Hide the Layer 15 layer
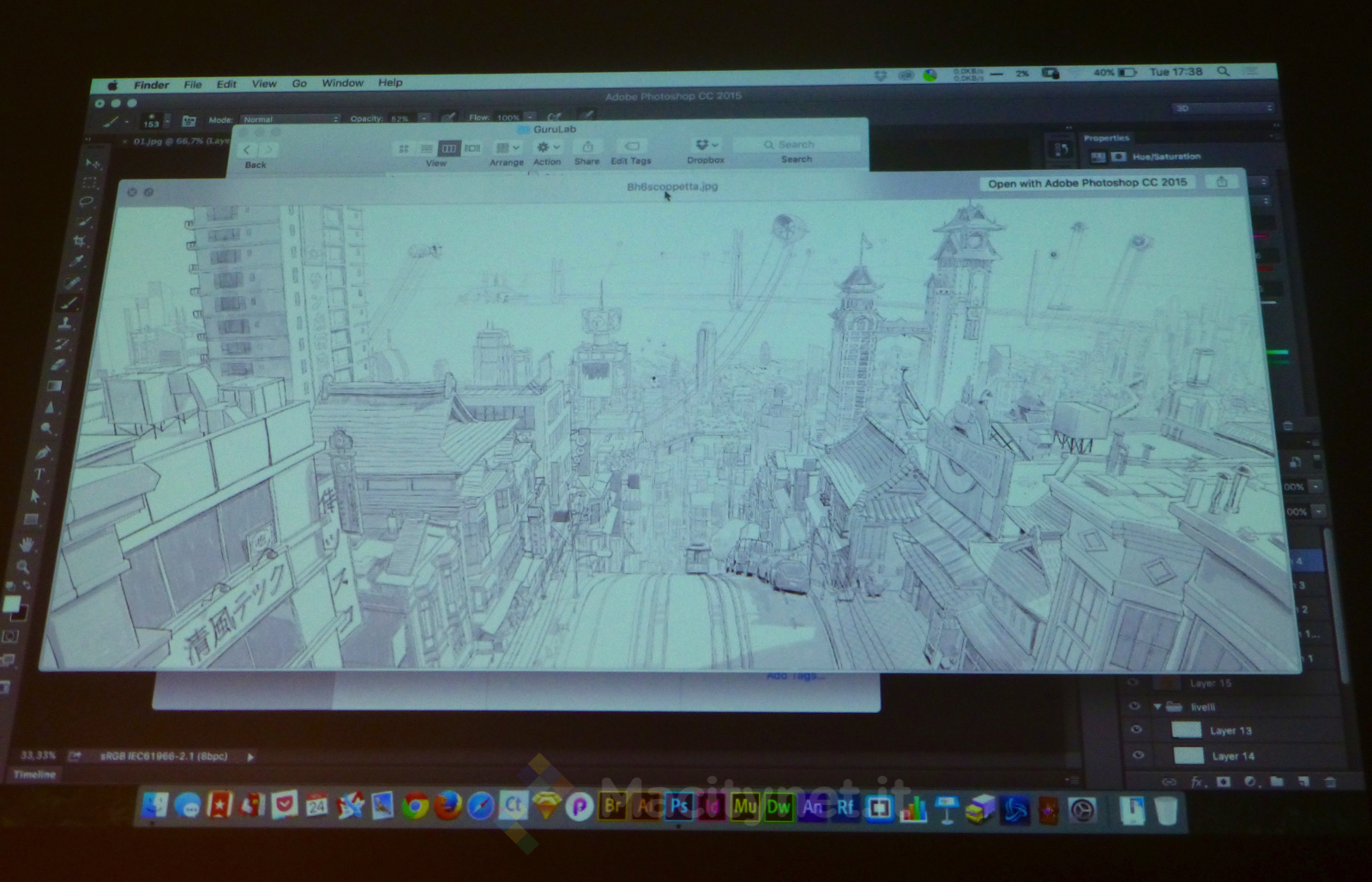This screenshot has height=882, width=1372. click(x=1133, y=683)
